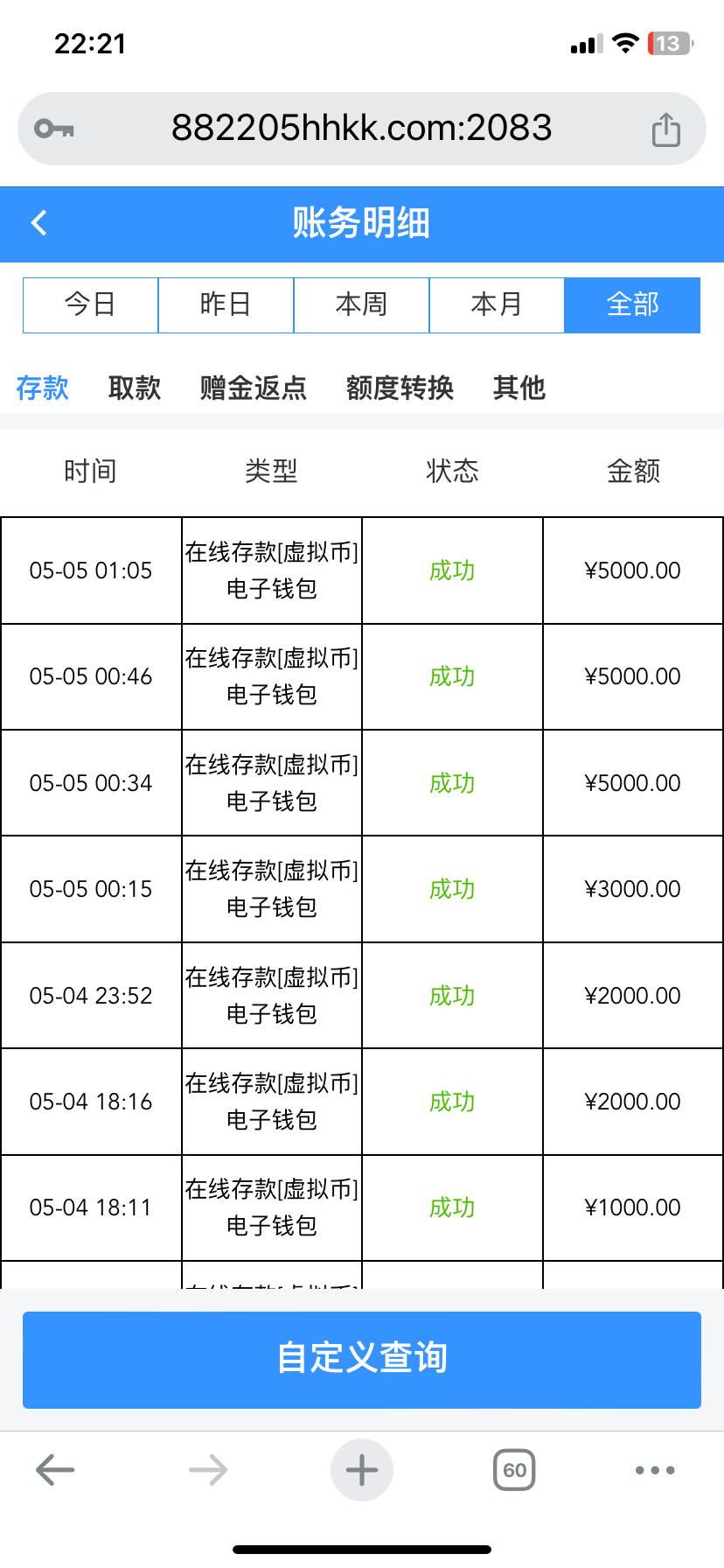This screenshot has width=724, height=1568.
Task: Go back with browser back arrow
Action: [55, 1470]
